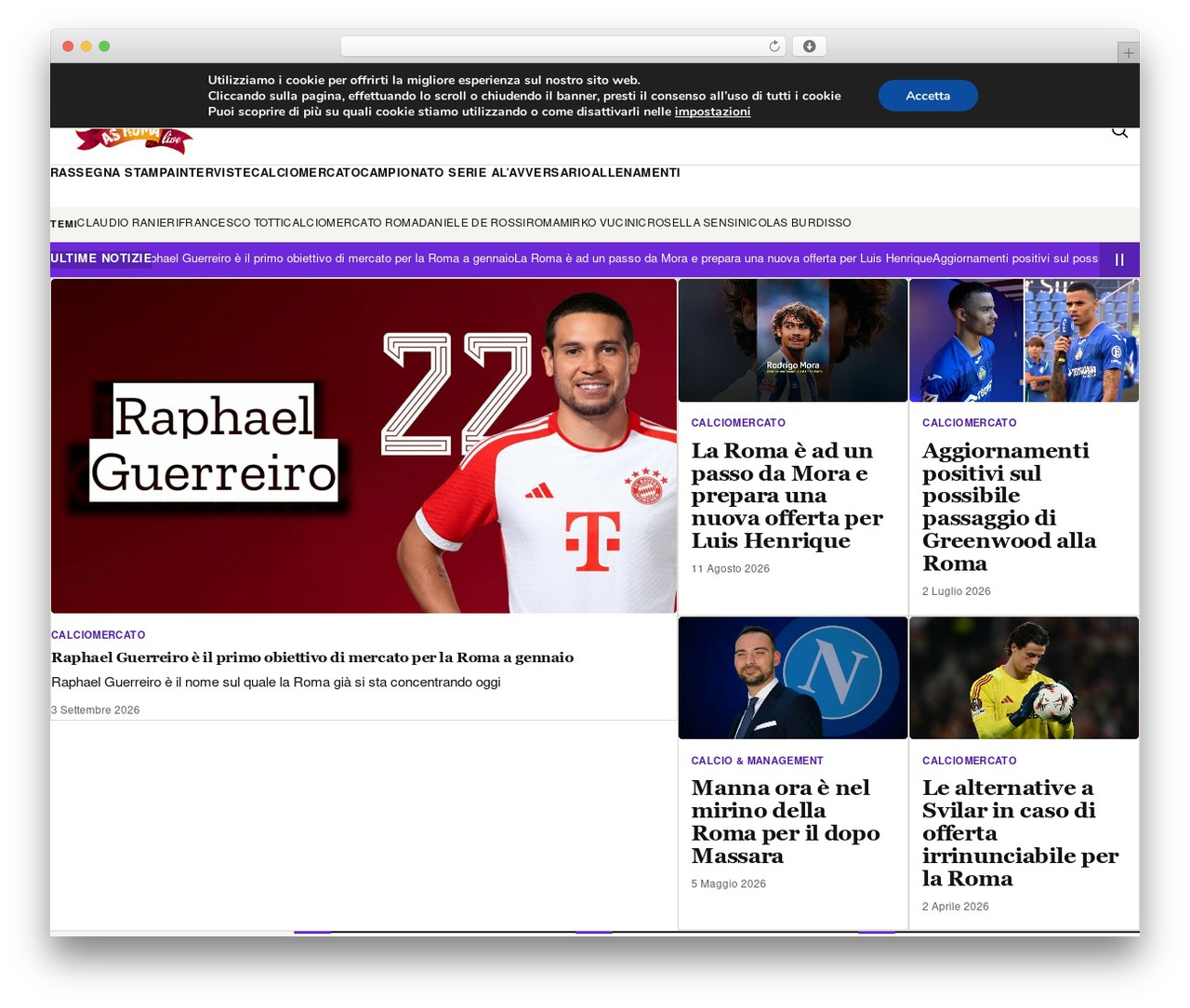The image size is (1190, 1008).
Task: Open the browser downloads icon
Action: click(809, 46)
